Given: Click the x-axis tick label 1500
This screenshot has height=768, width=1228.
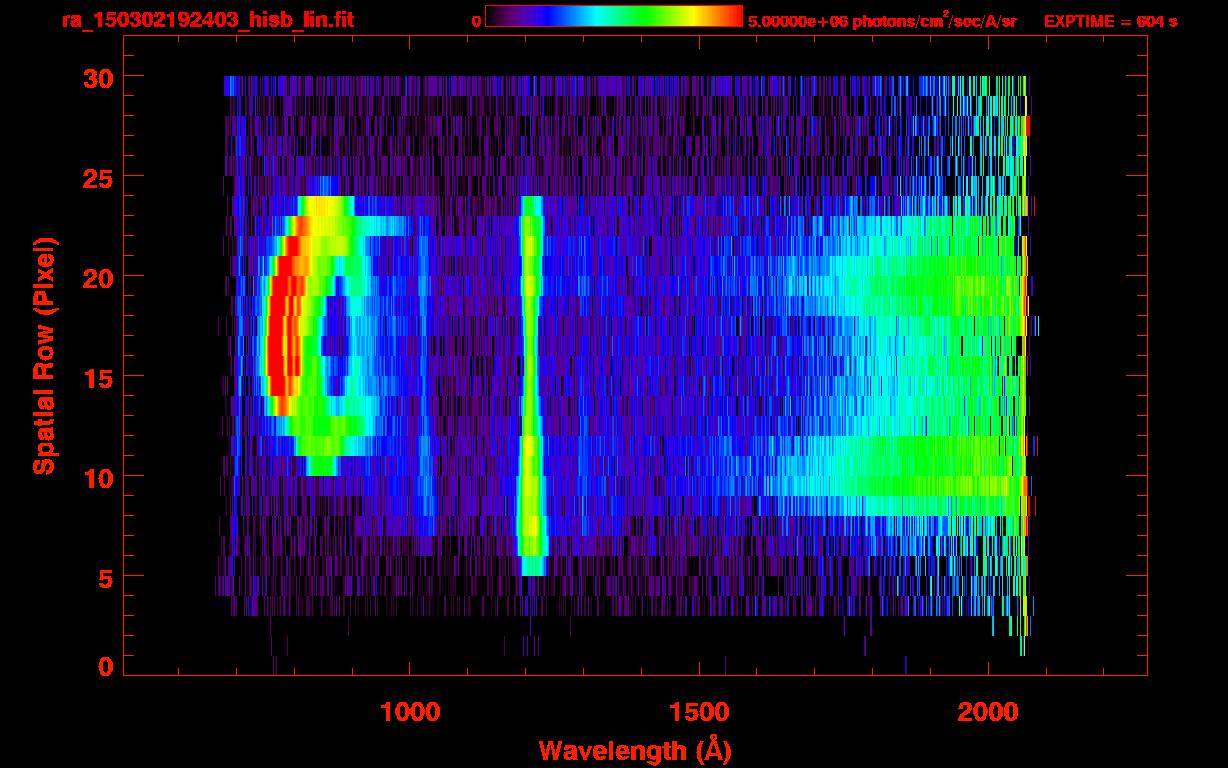Looking at the screenshot, I should (x=699, y=711).
